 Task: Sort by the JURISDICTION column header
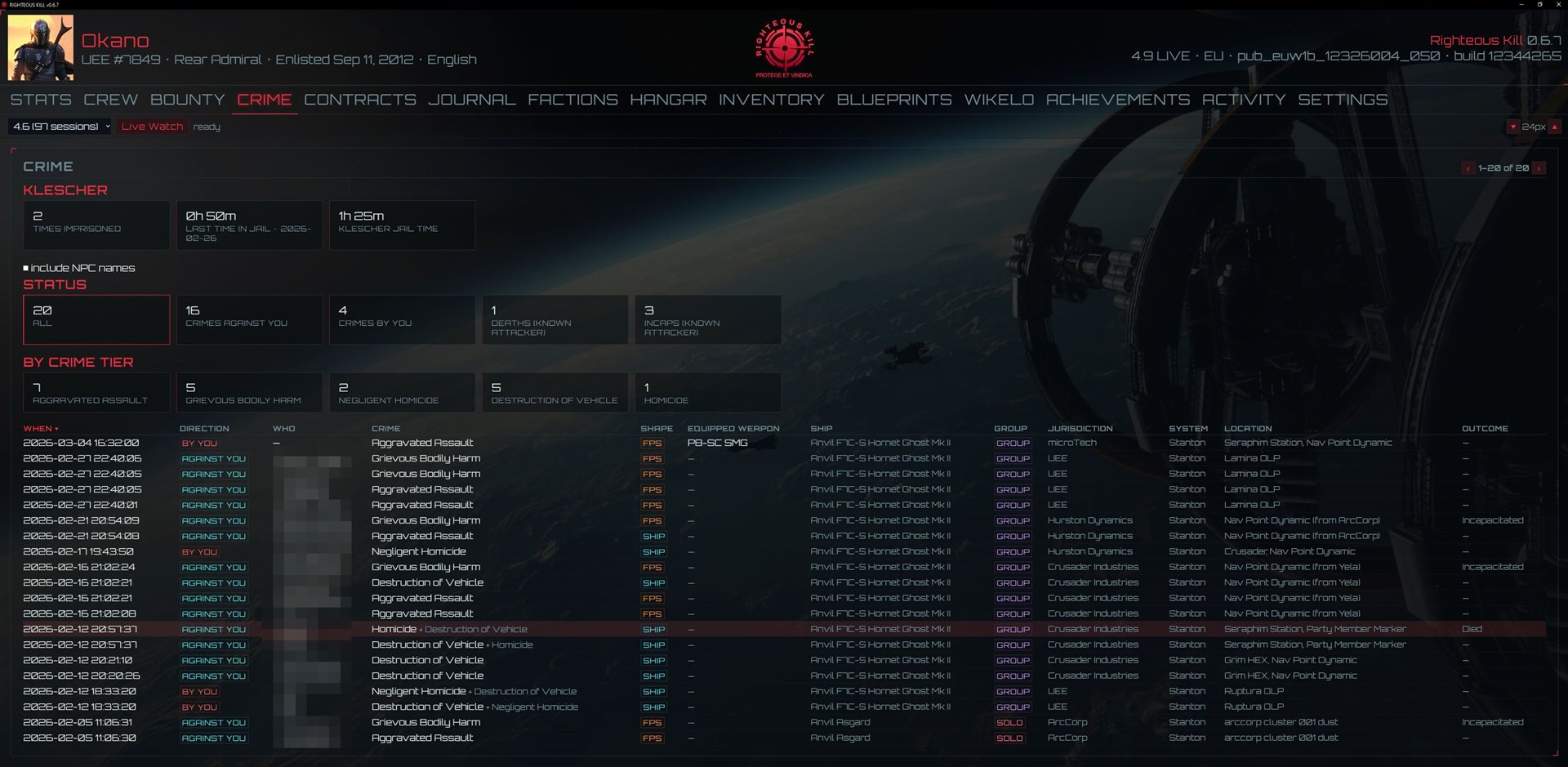click(x=1080, y=429)
